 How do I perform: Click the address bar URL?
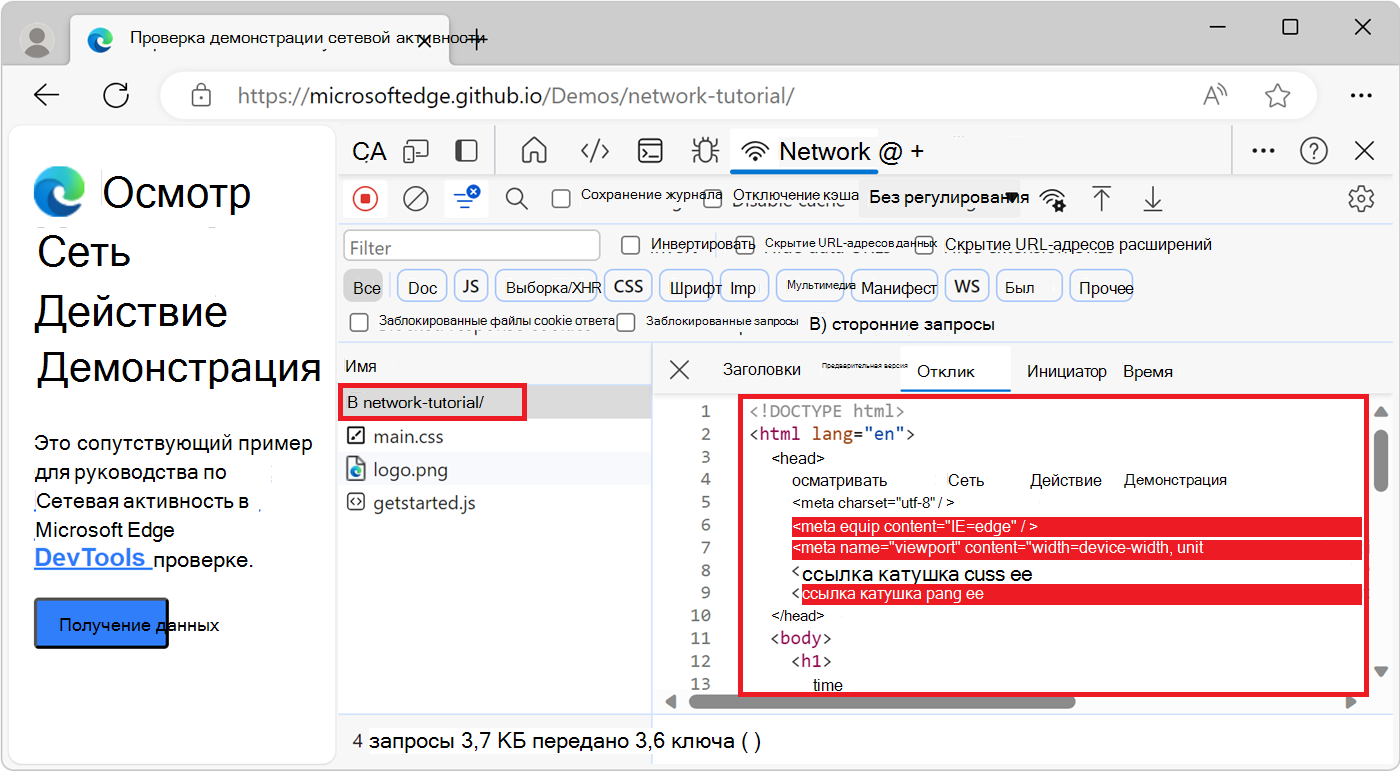[x=516, y=96]
